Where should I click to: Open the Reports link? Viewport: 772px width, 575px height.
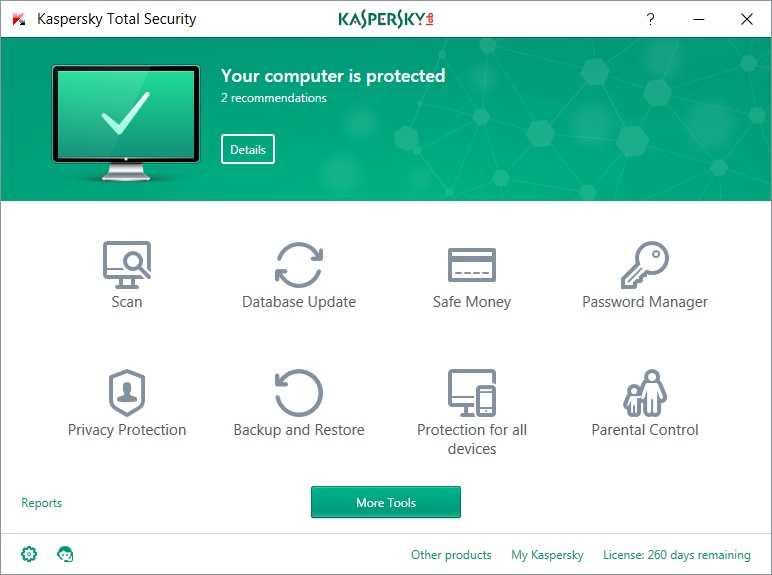[x=42, y=503]
